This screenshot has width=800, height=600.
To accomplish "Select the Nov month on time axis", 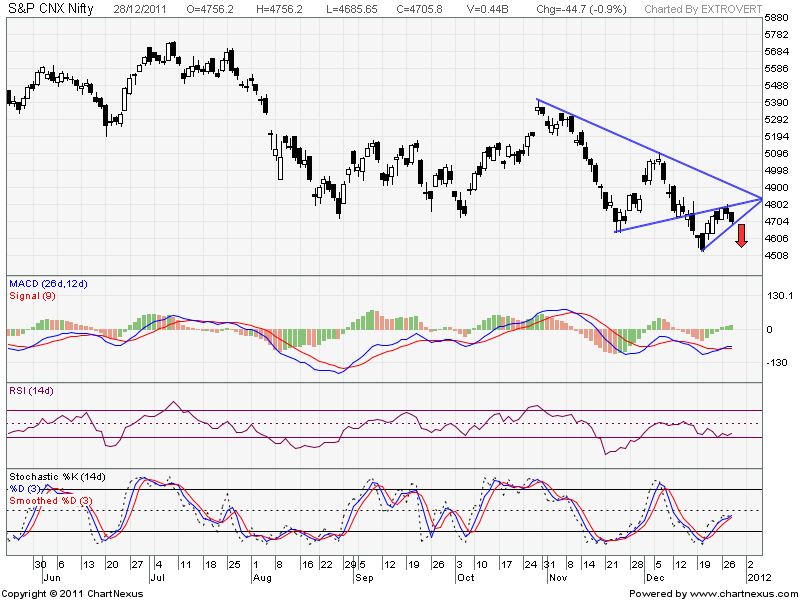I will click(557, 577).
